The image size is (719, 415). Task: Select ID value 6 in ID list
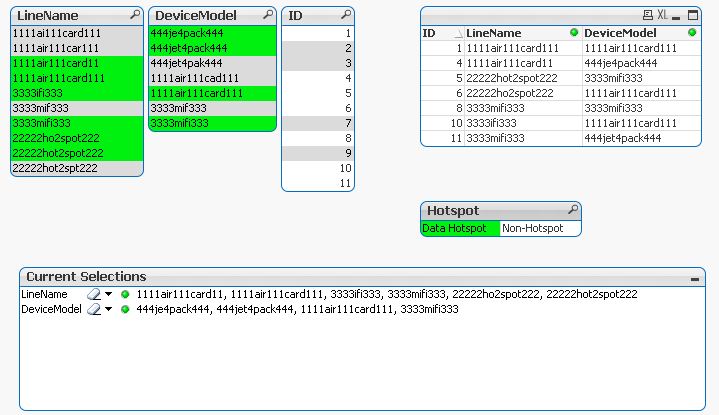318,108
